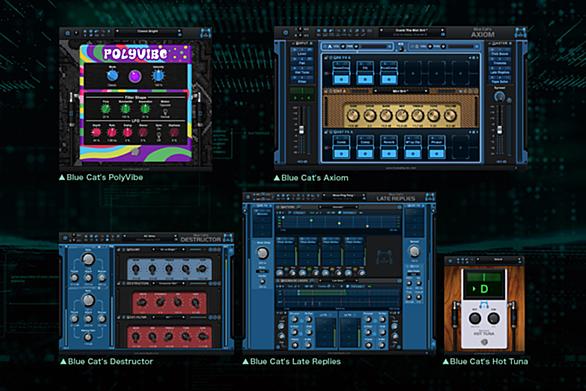Open the Classic Bright preset menu in PolyVibe
The width and height of the screenshot is (586, 391).
(x=148, y=31)
